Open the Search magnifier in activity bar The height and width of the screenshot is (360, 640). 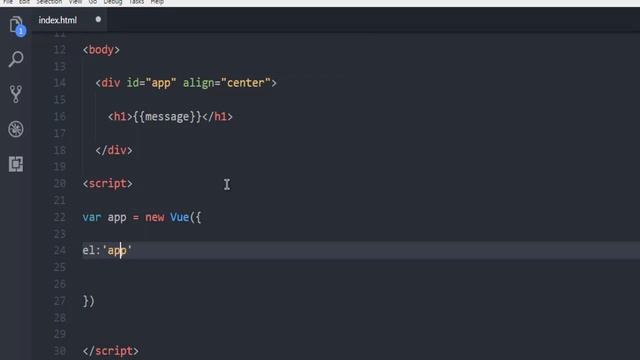(x=16, y=59)
